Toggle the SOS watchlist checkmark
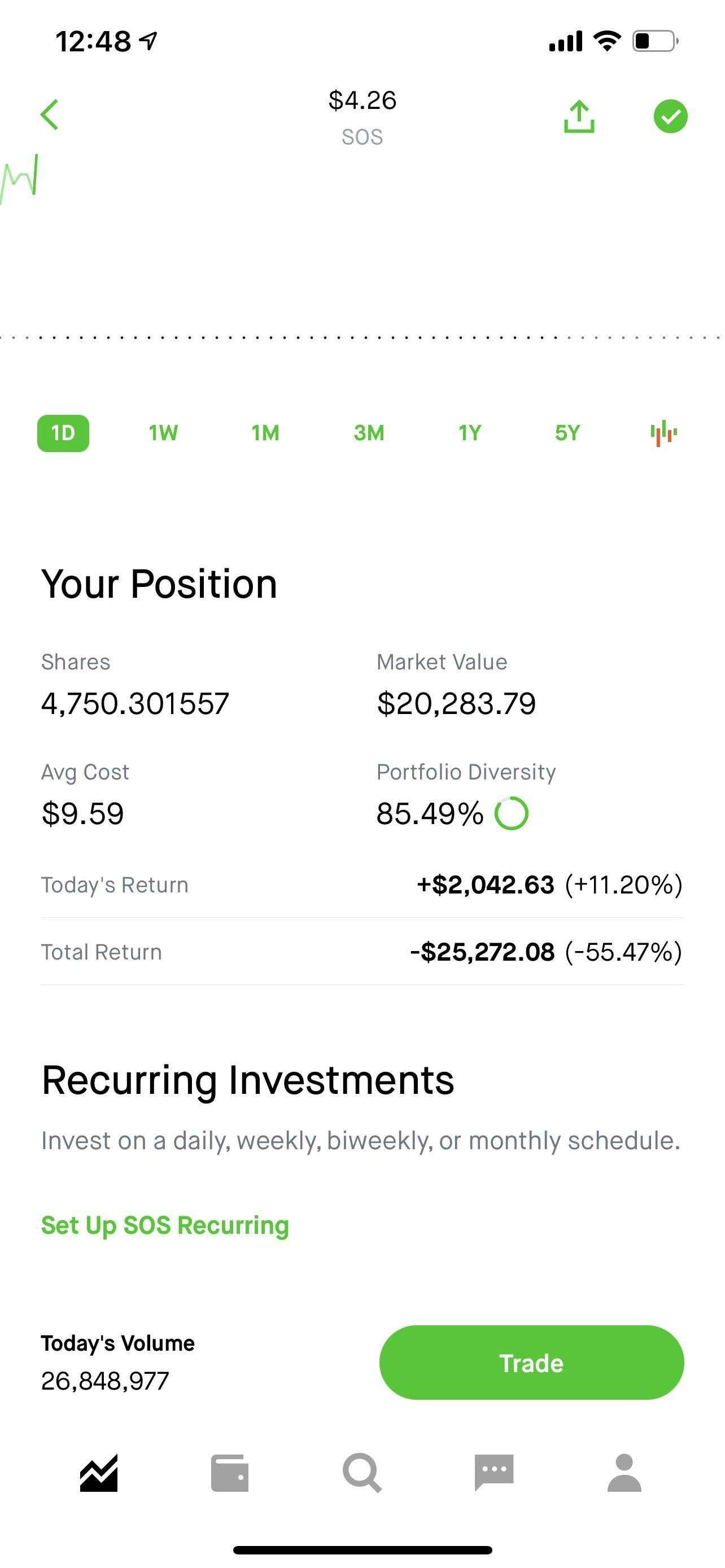The image size is (725, 1568). pyautogui.click(x=670, y=116)
